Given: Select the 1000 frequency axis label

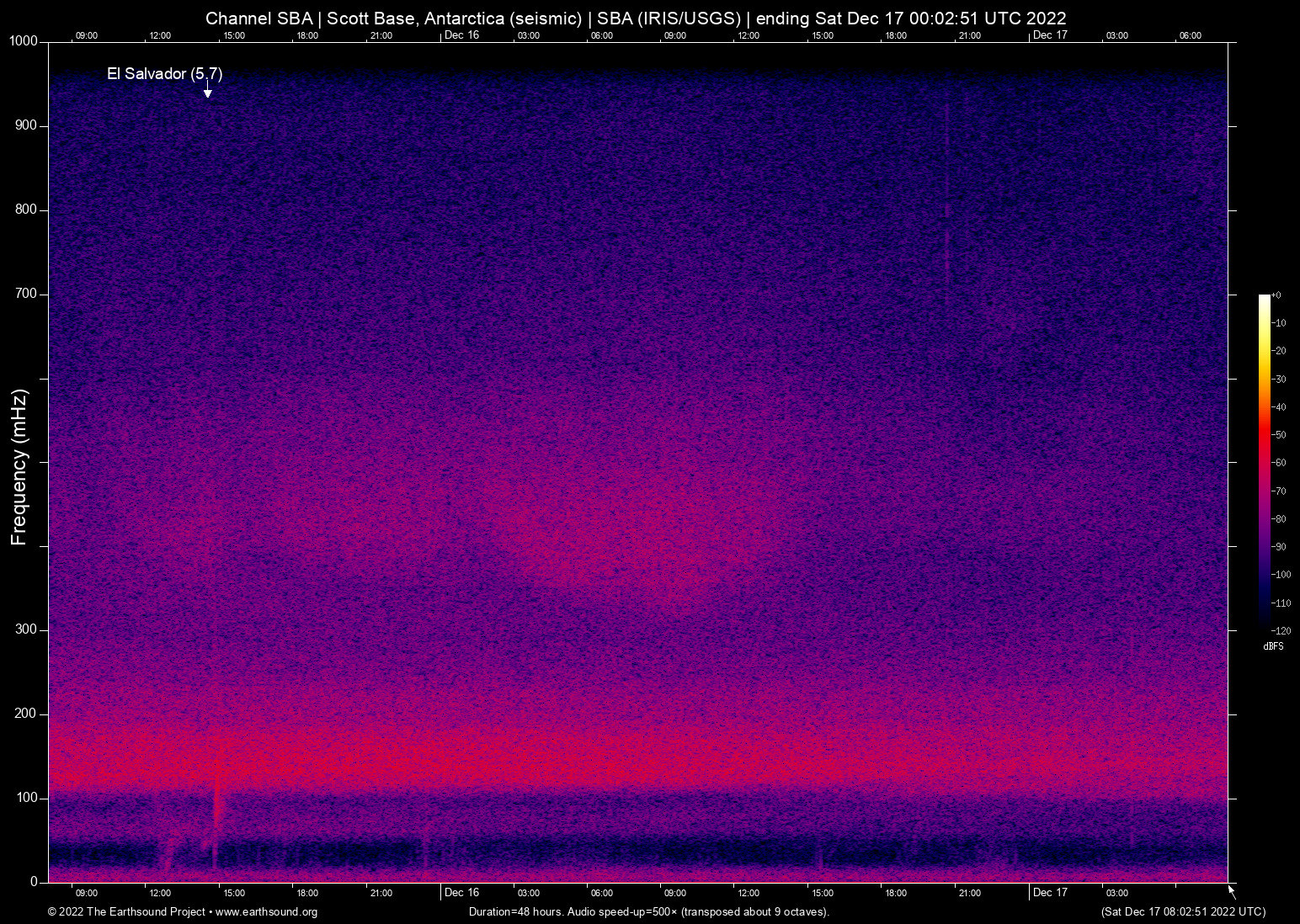Looking at the screenshot, I should coord(23,41).
